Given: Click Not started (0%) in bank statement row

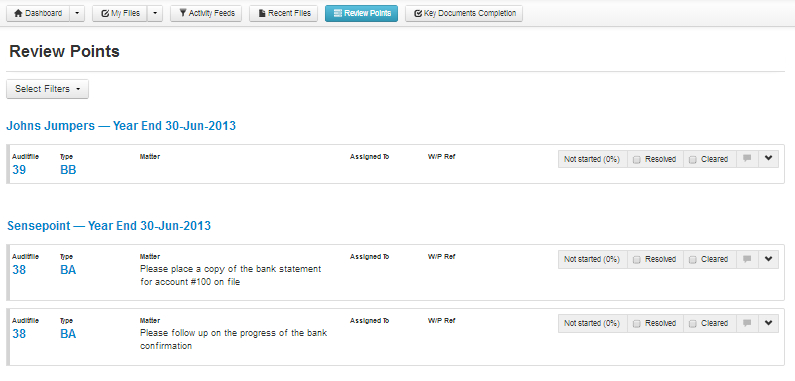Looking at the screenshot, I should 592,259.
